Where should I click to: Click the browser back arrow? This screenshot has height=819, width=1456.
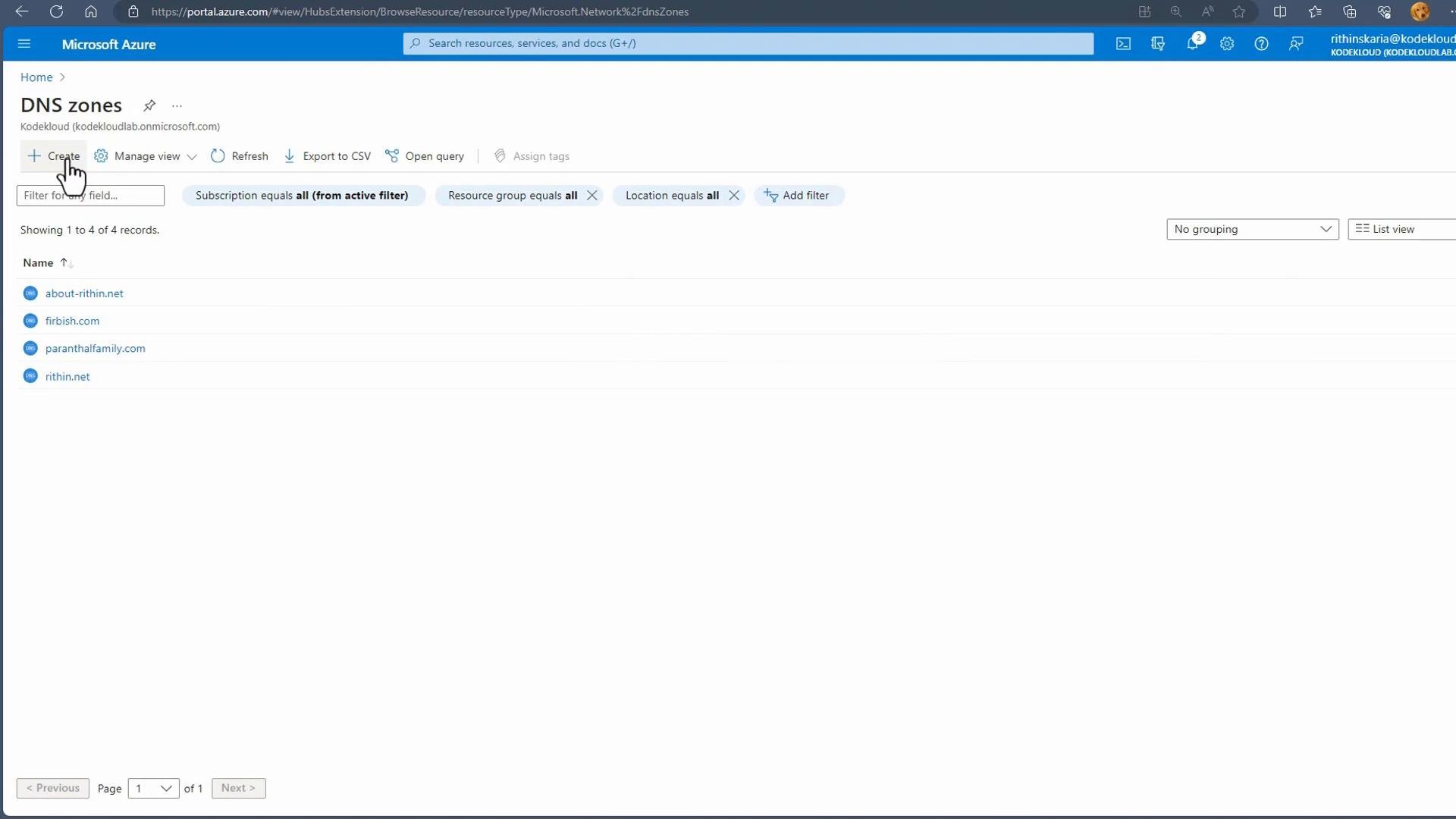[x=21, y=11]
